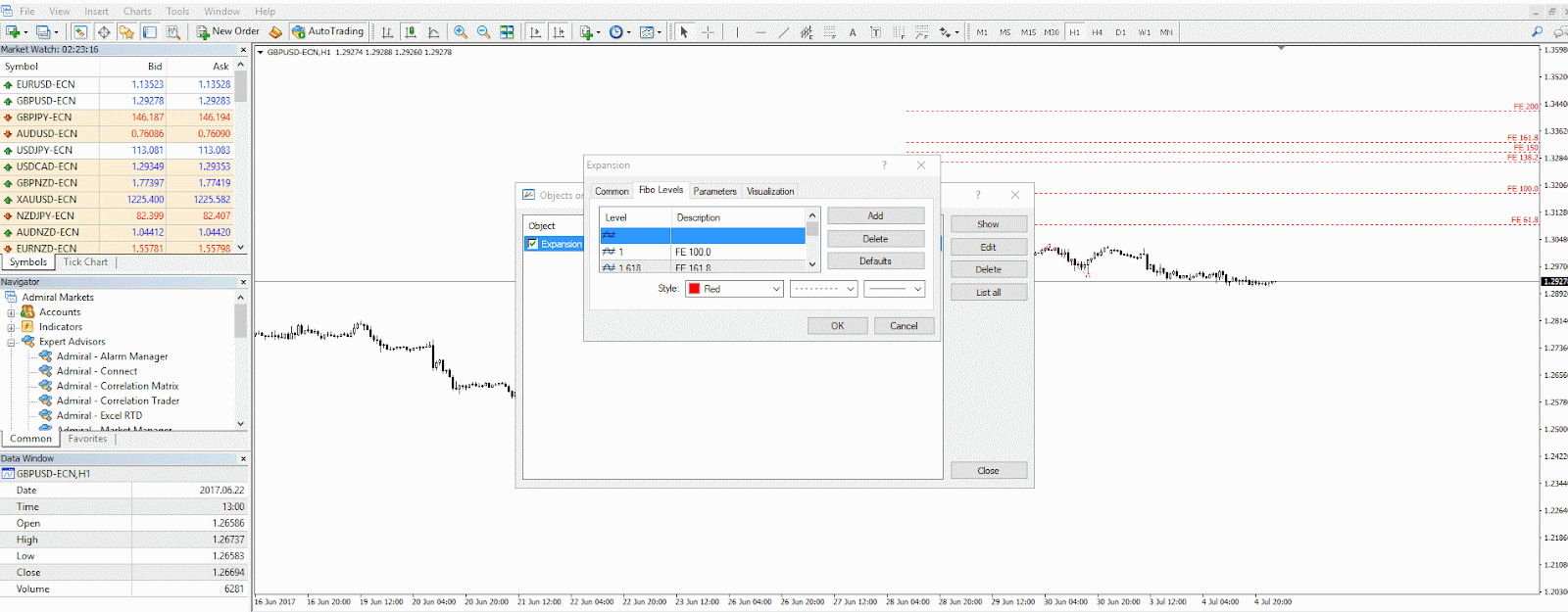
Task: Switch to the Common tab in Expansion dialog
Action: point(612,191)
